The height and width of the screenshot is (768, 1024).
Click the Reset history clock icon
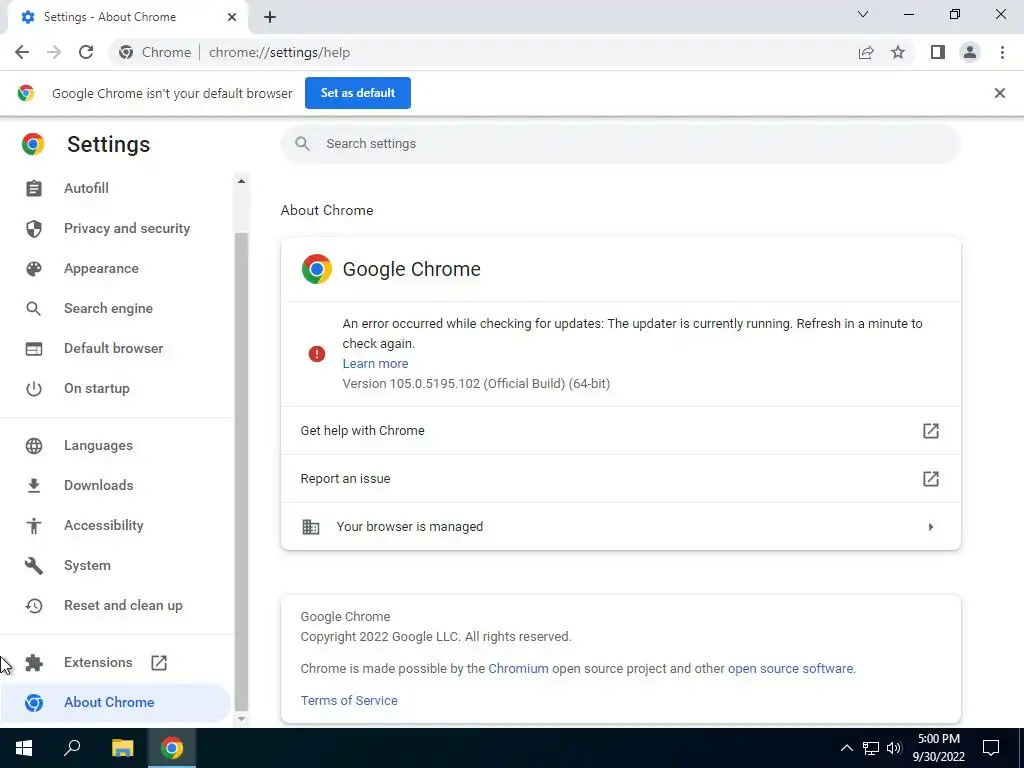point(34,605)
